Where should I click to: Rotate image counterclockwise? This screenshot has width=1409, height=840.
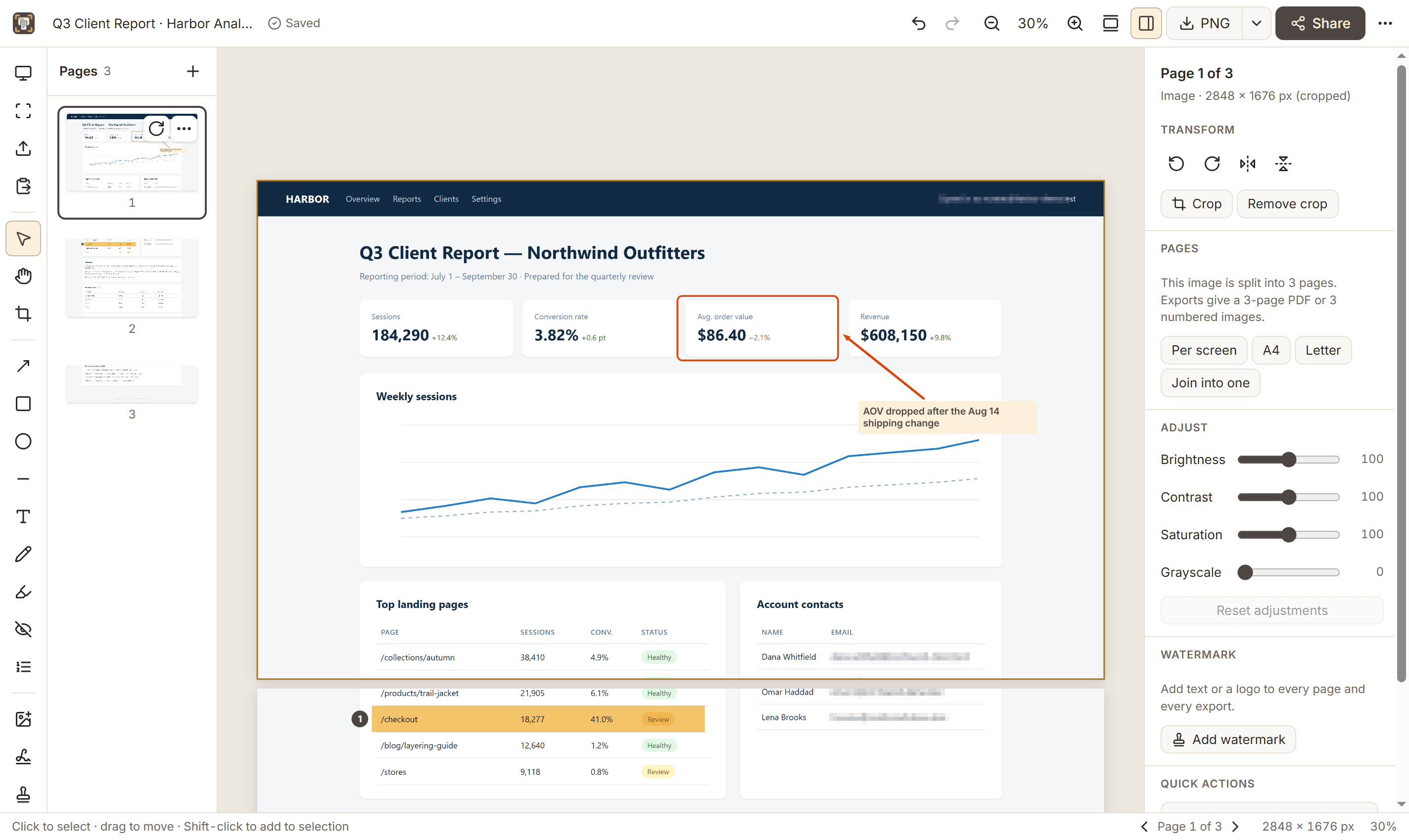point(1176,164)
